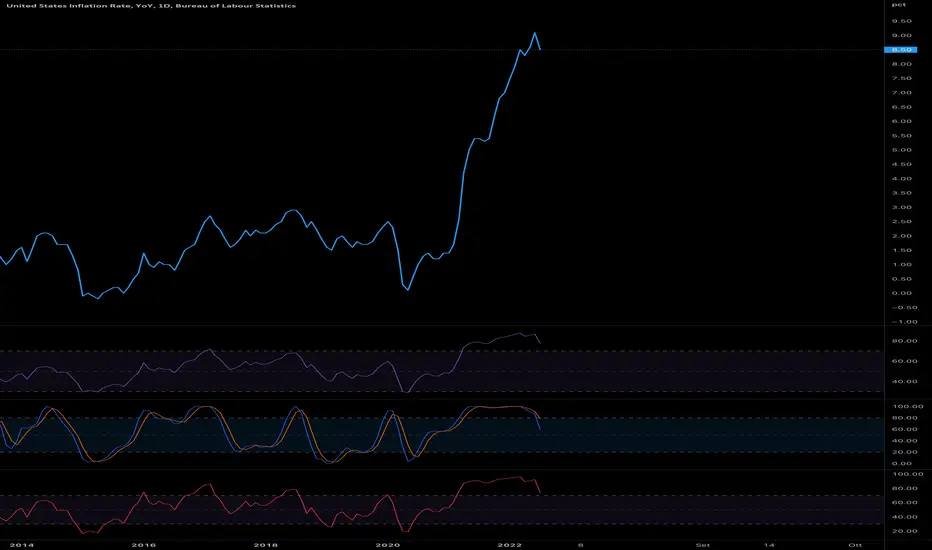
Task: Click the pct unit label above price axis
Action: 899,5
